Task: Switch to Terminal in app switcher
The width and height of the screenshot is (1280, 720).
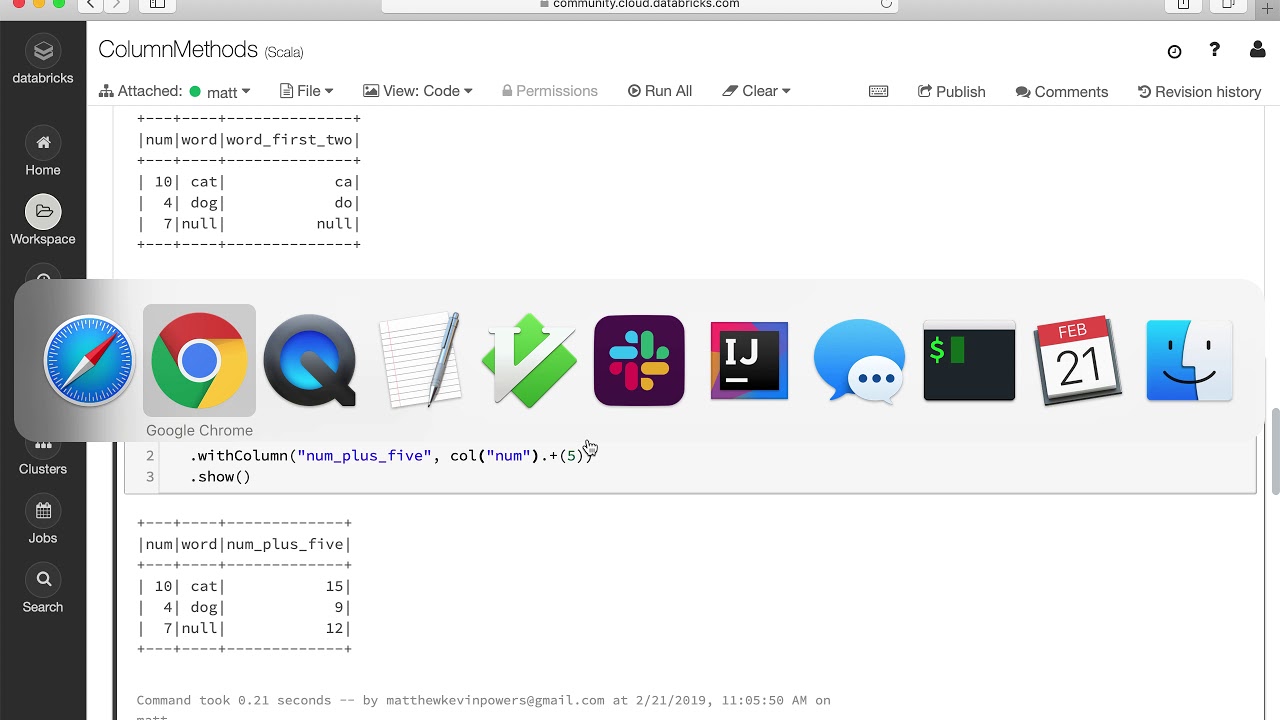Action: [x=969, y=361]
